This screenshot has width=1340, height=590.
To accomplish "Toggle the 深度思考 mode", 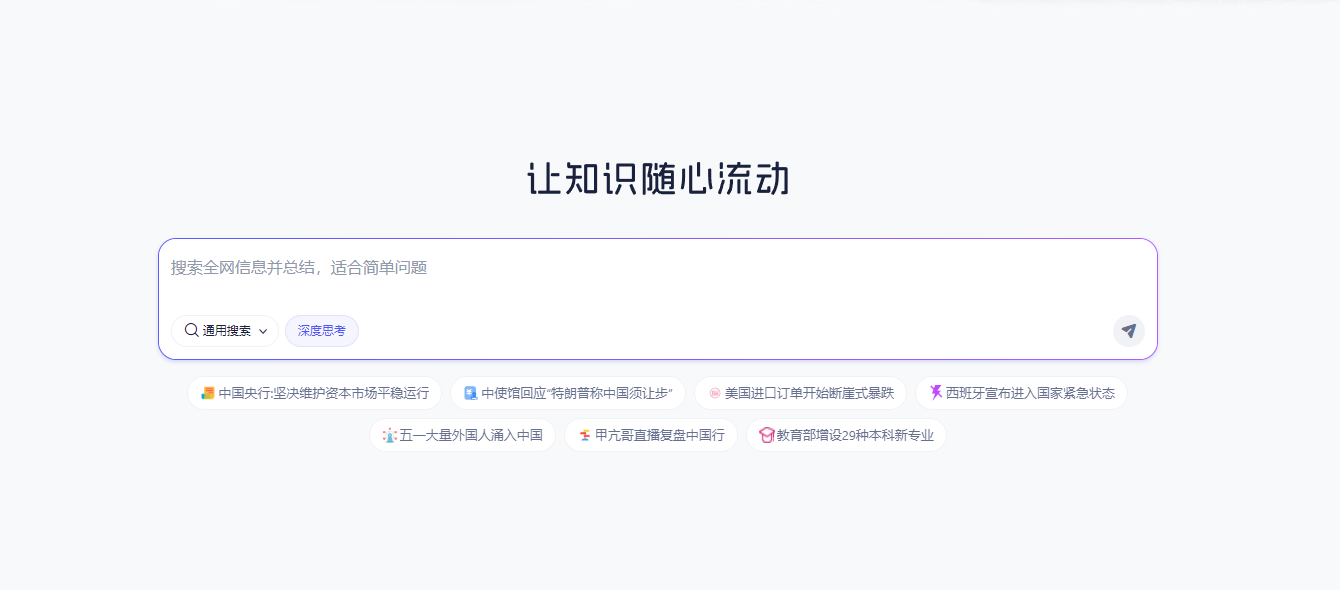I will [x=322, y=331].
